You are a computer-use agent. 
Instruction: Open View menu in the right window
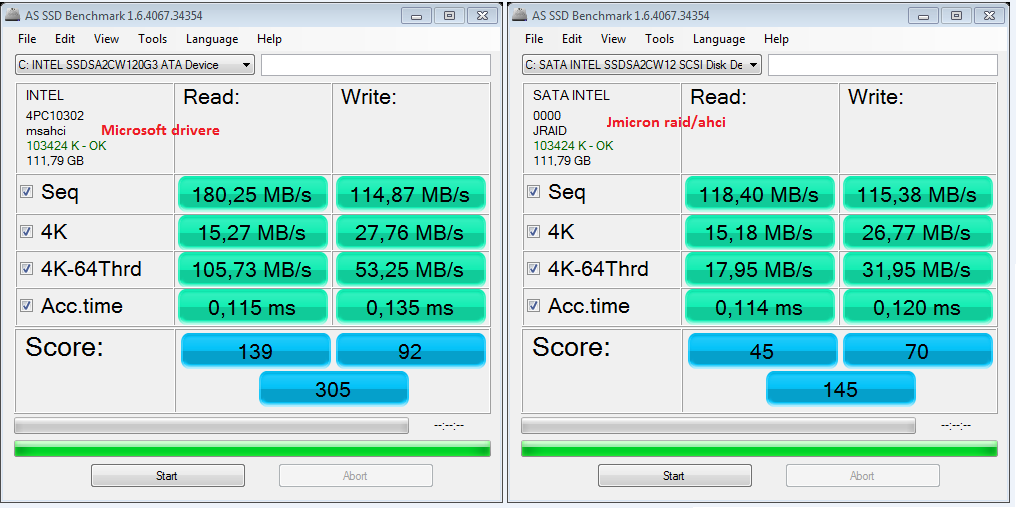point(613,39)
